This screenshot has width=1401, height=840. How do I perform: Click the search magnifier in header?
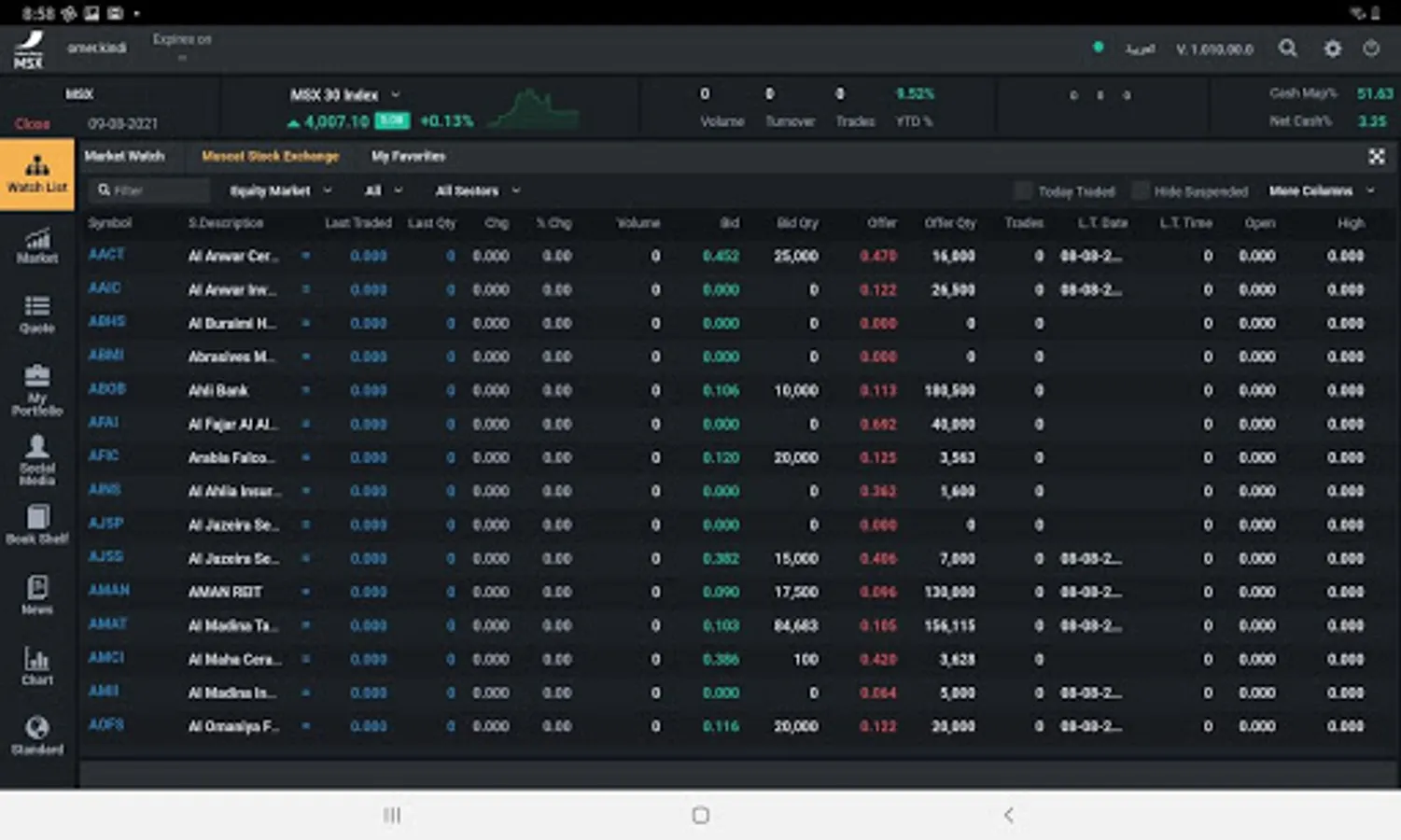tap(1287, 49)
